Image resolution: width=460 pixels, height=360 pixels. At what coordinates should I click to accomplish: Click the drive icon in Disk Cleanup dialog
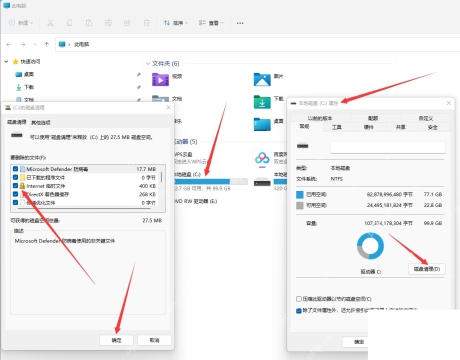click(17, 135)
